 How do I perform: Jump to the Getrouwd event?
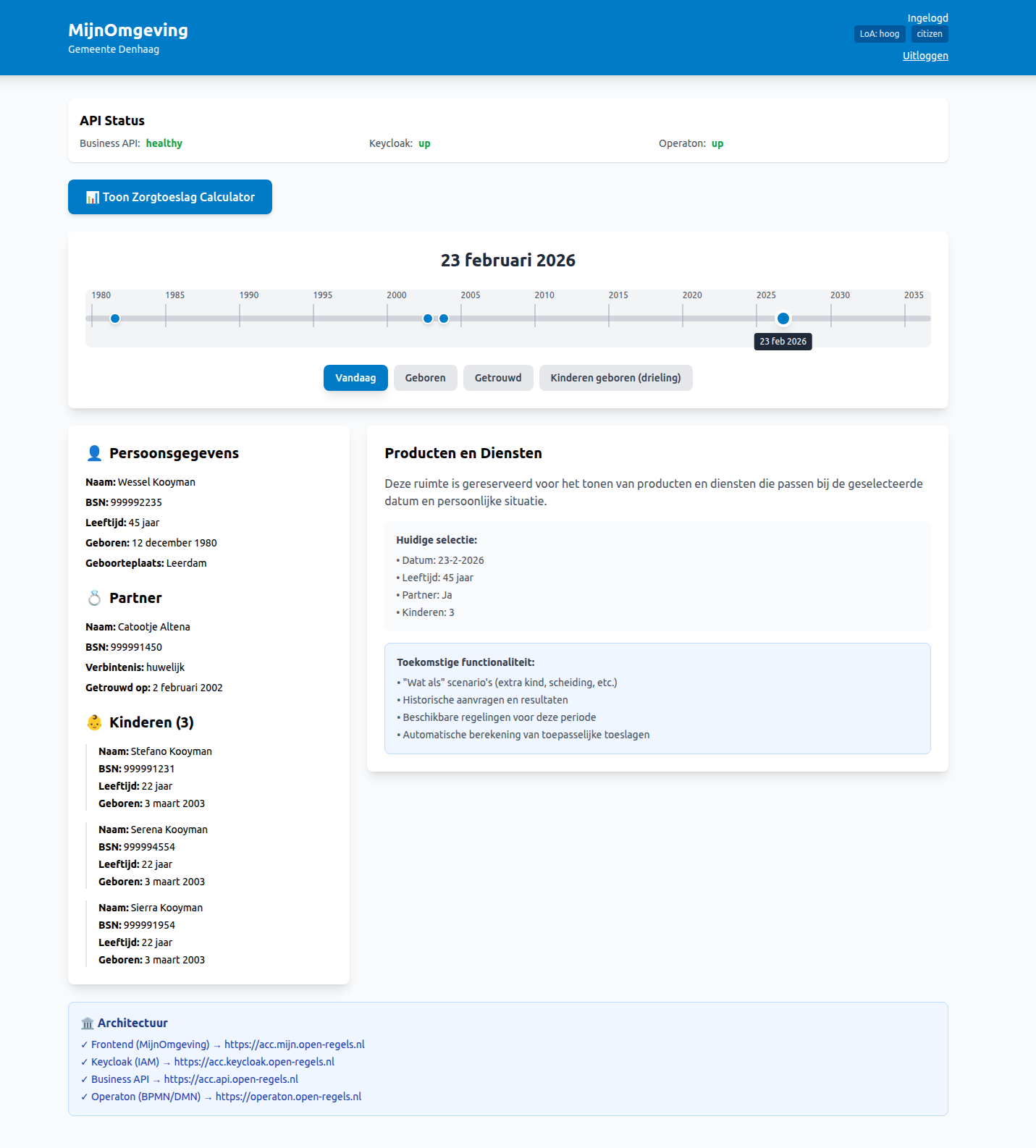[x=498, y=378]
